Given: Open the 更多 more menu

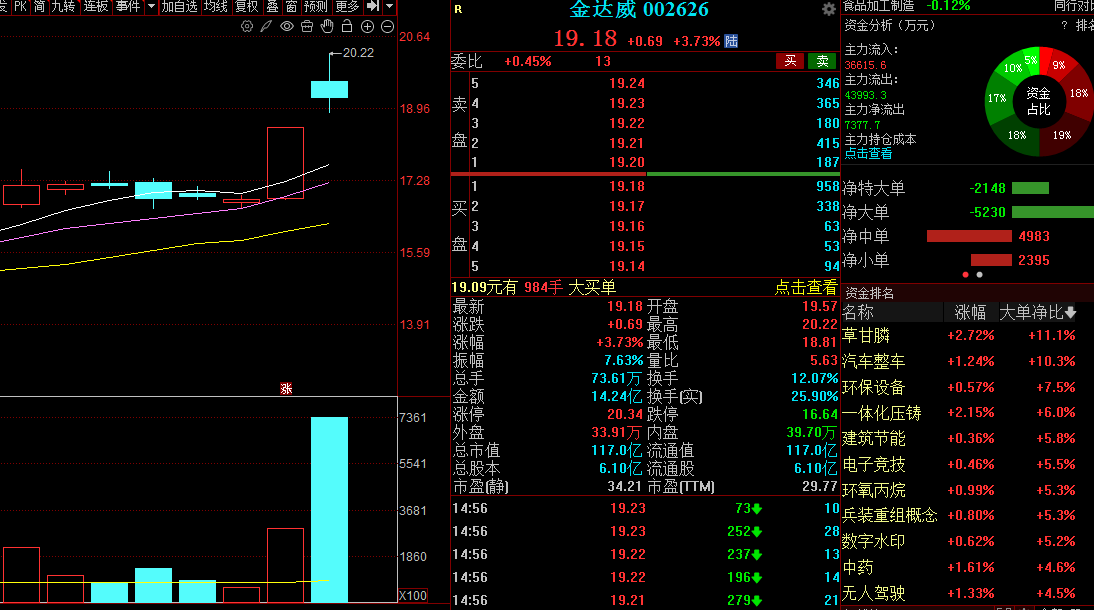Looking at the screenshot, I should point(347,6).
